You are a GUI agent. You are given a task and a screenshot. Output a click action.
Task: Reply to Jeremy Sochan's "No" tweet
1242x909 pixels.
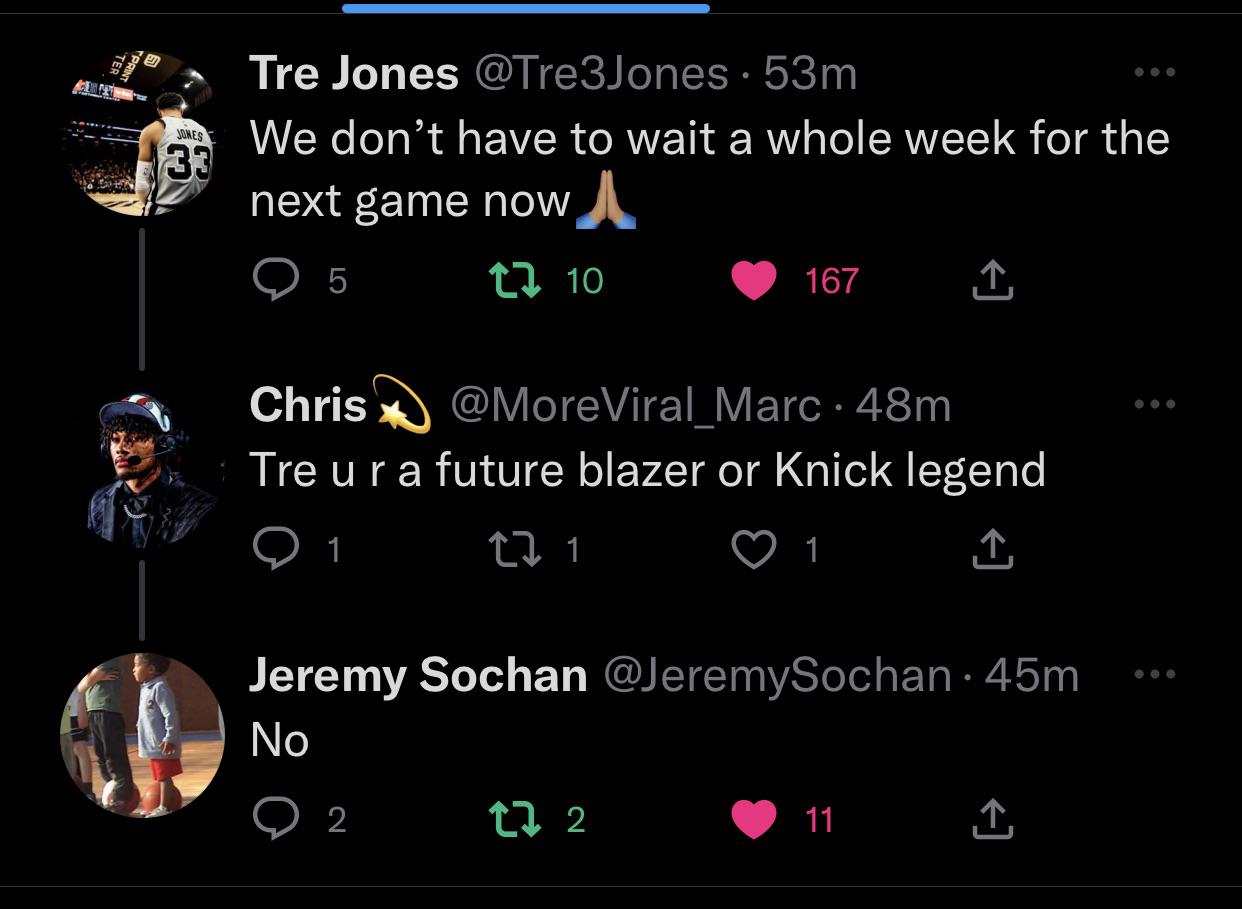tap(271, 820)
